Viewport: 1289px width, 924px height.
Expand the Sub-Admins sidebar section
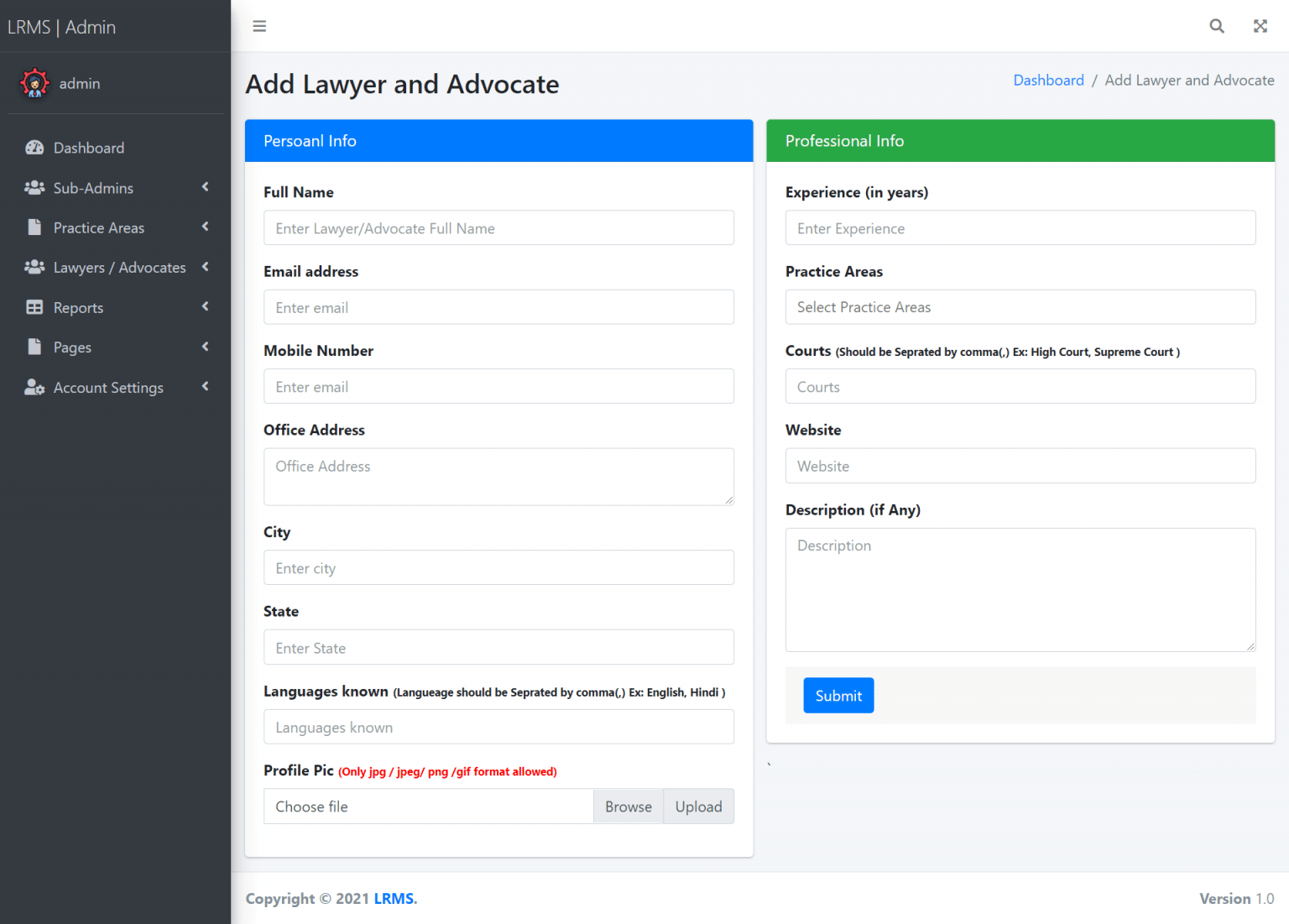[x=206, y=187]
